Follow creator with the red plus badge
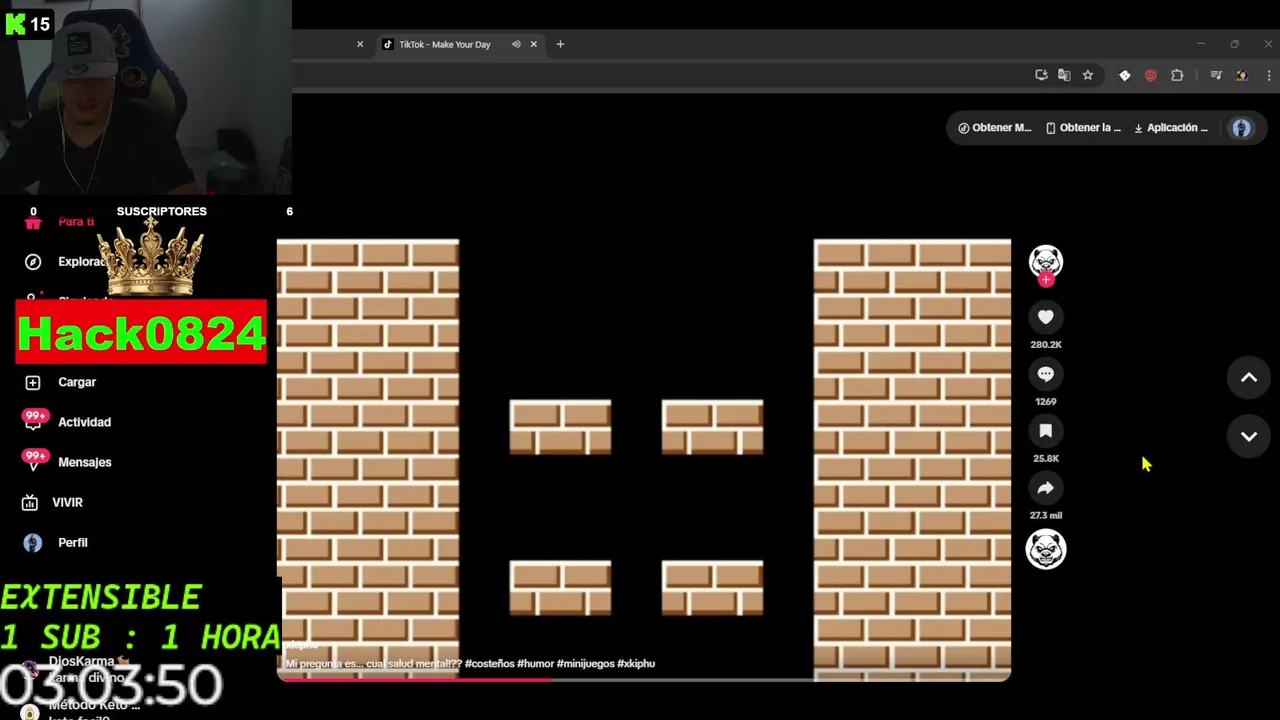The image size is (1280, 720). (1046, 280)
